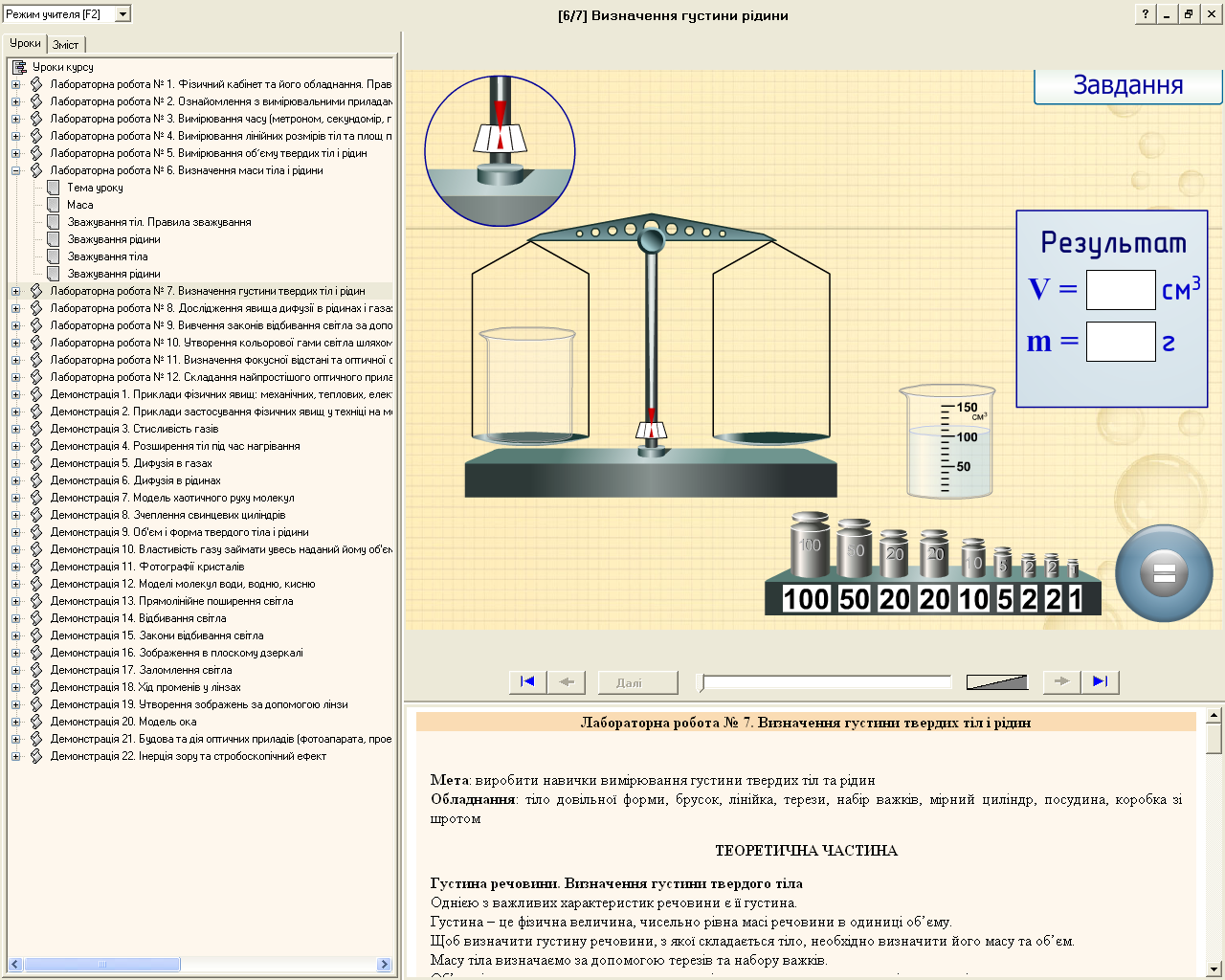This screenshot has height=980, width=1225.
Task: Open Демонстрація 5. Дифузія в газах
Action: 131,463
